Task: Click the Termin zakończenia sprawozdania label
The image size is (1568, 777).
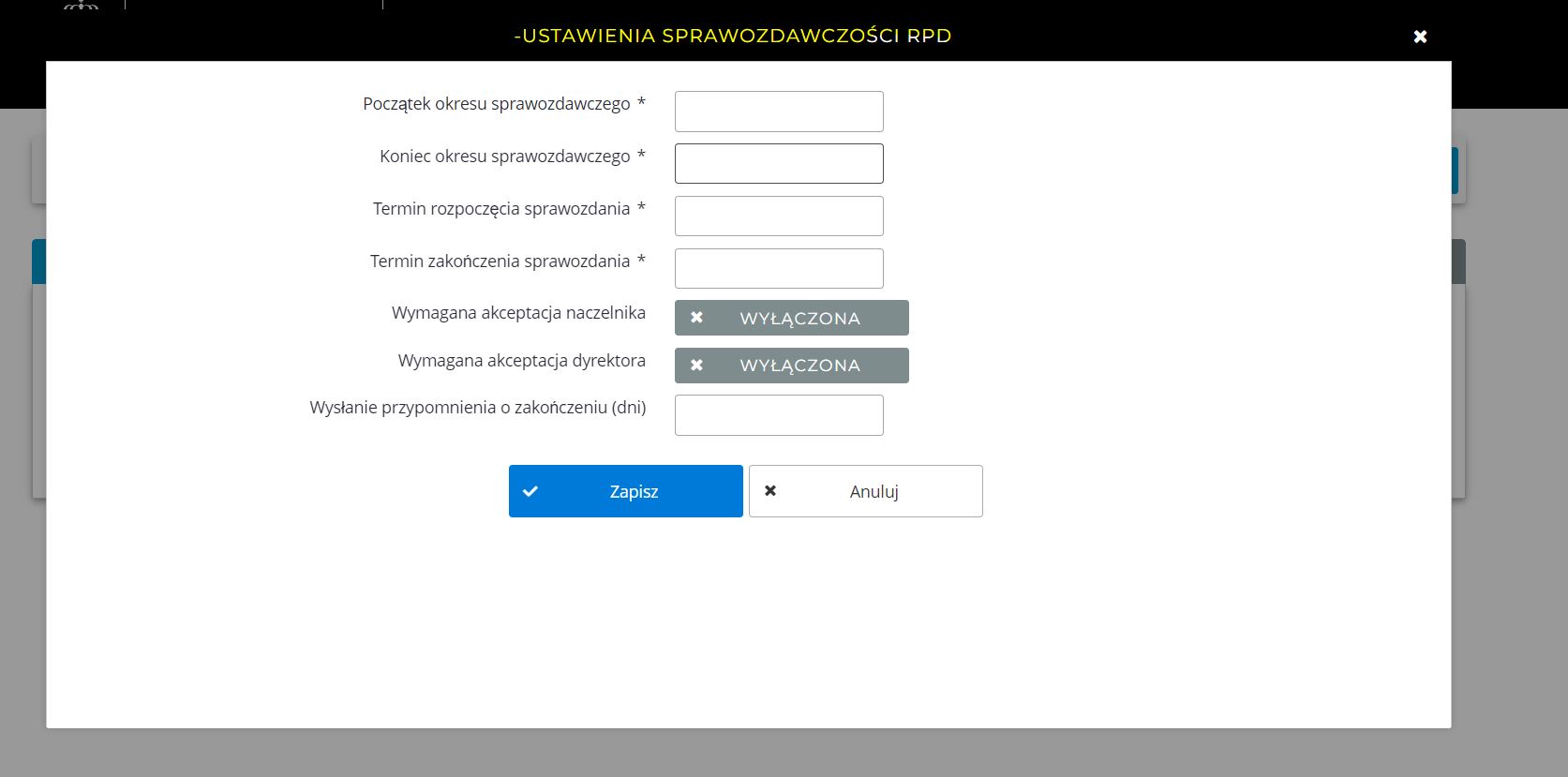Action: pos(500,261)
